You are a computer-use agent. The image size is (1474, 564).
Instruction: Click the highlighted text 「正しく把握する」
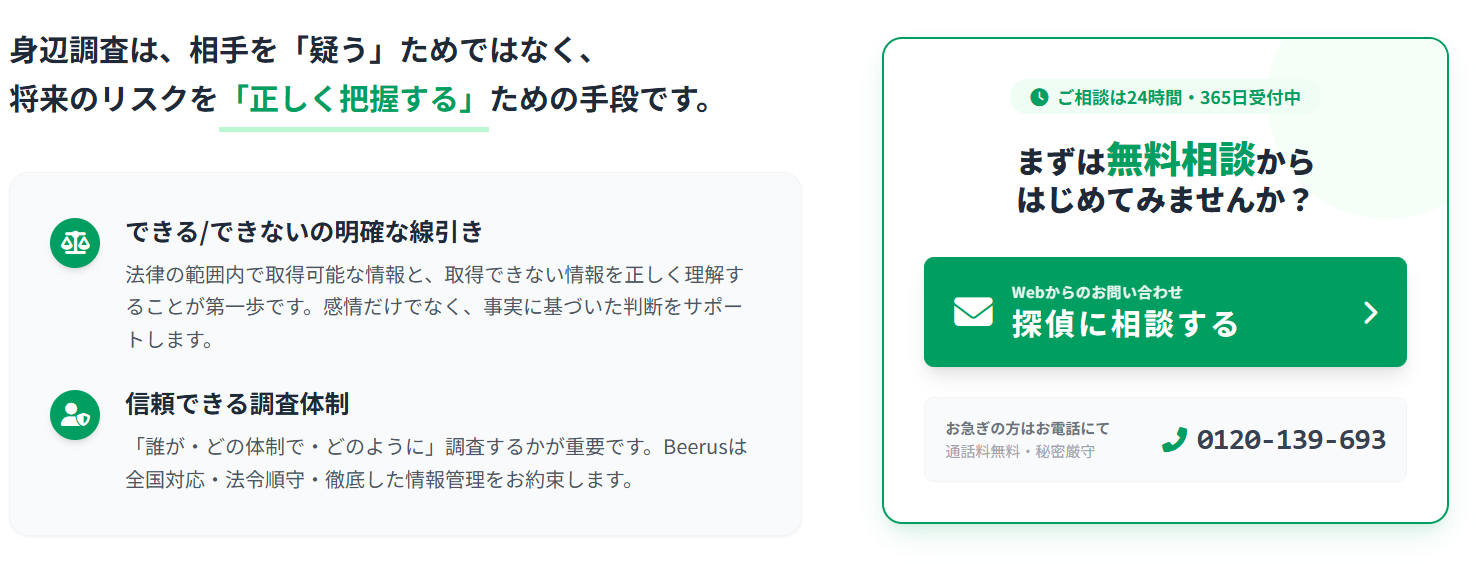[354, 100]
